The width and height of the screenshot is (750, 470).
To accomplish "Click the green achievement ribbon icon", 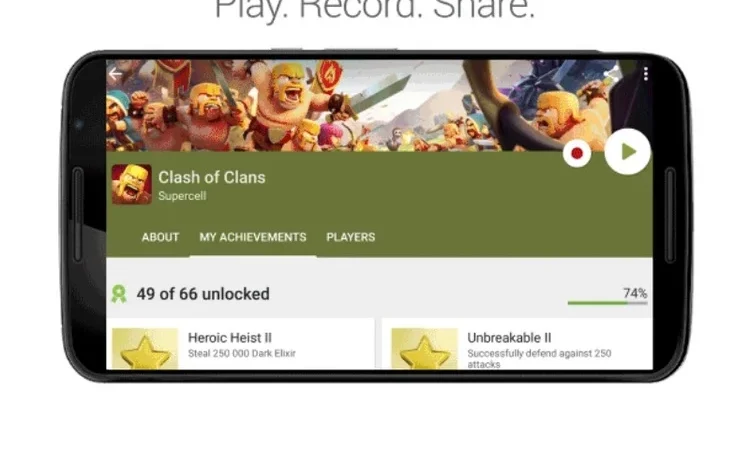I will pos(119,294).
